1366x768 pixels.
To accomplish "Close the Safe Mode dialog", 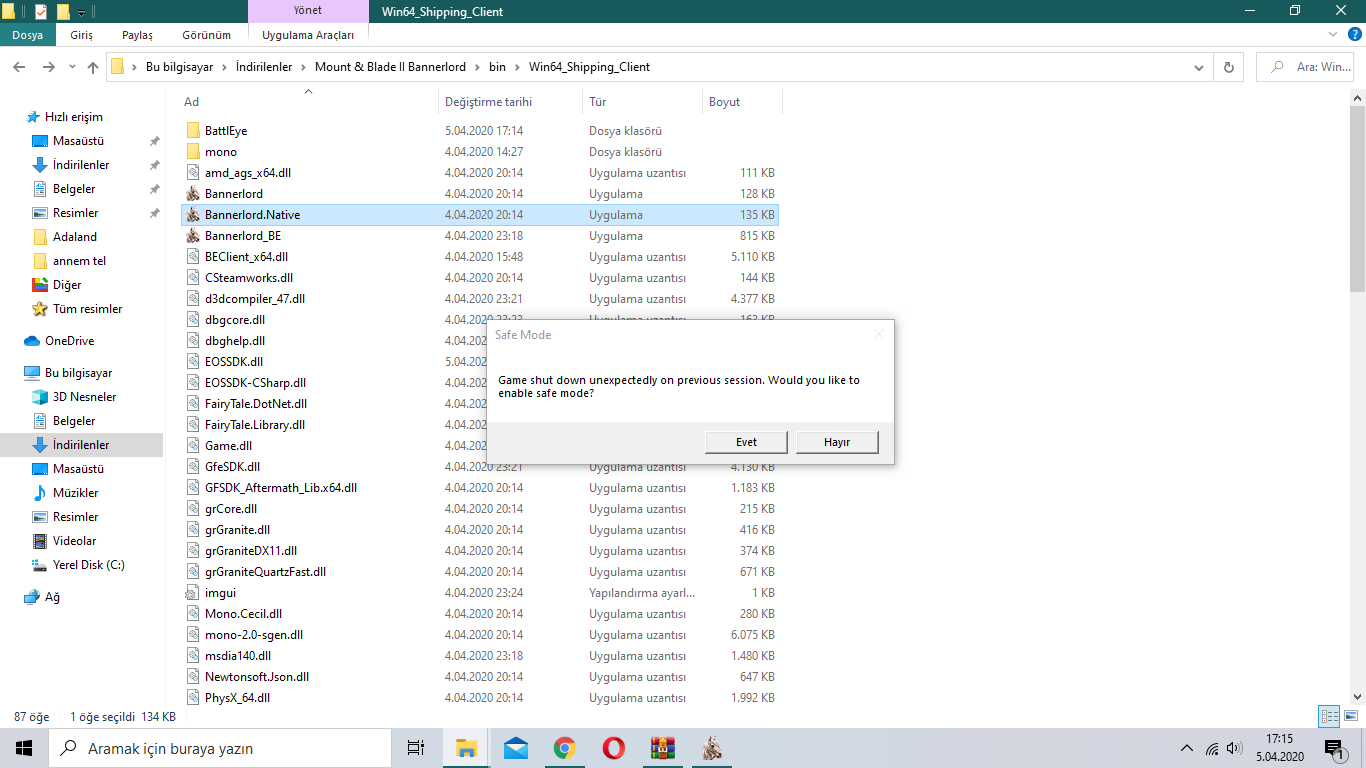I will (x=879, y=335).
